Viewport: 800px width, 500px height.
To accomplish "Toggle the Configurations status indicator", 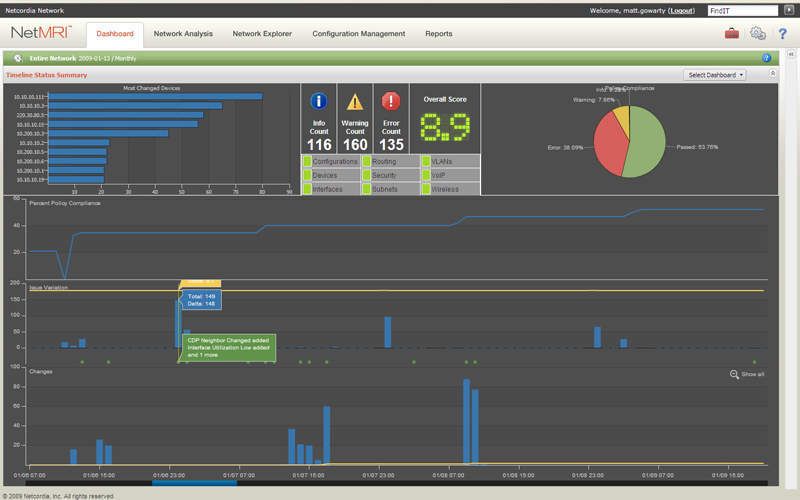I will click(x=308, y=162).
